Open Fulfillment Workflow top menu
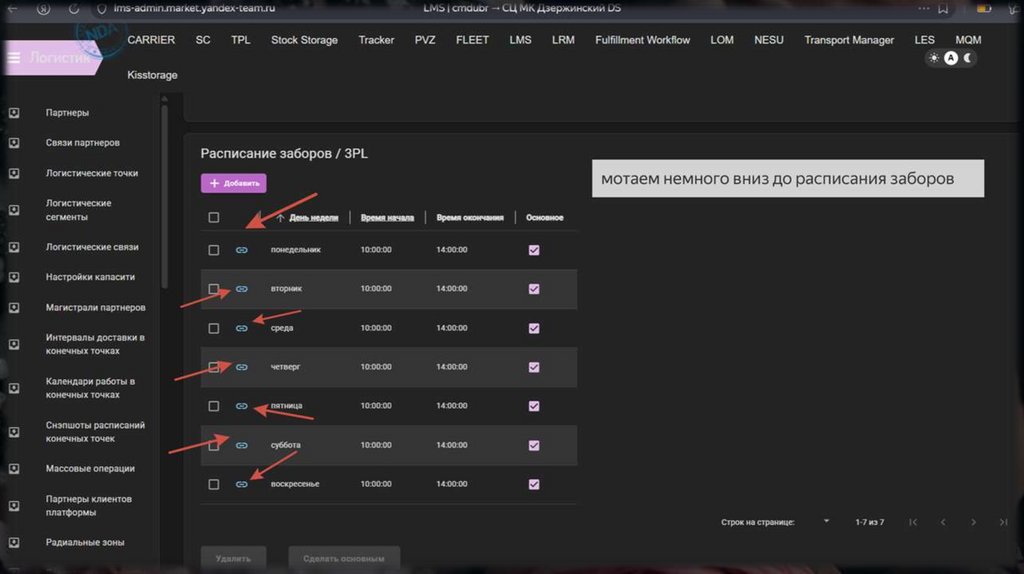This screenshot has height=574, width=1024. [x=643, y=40]
